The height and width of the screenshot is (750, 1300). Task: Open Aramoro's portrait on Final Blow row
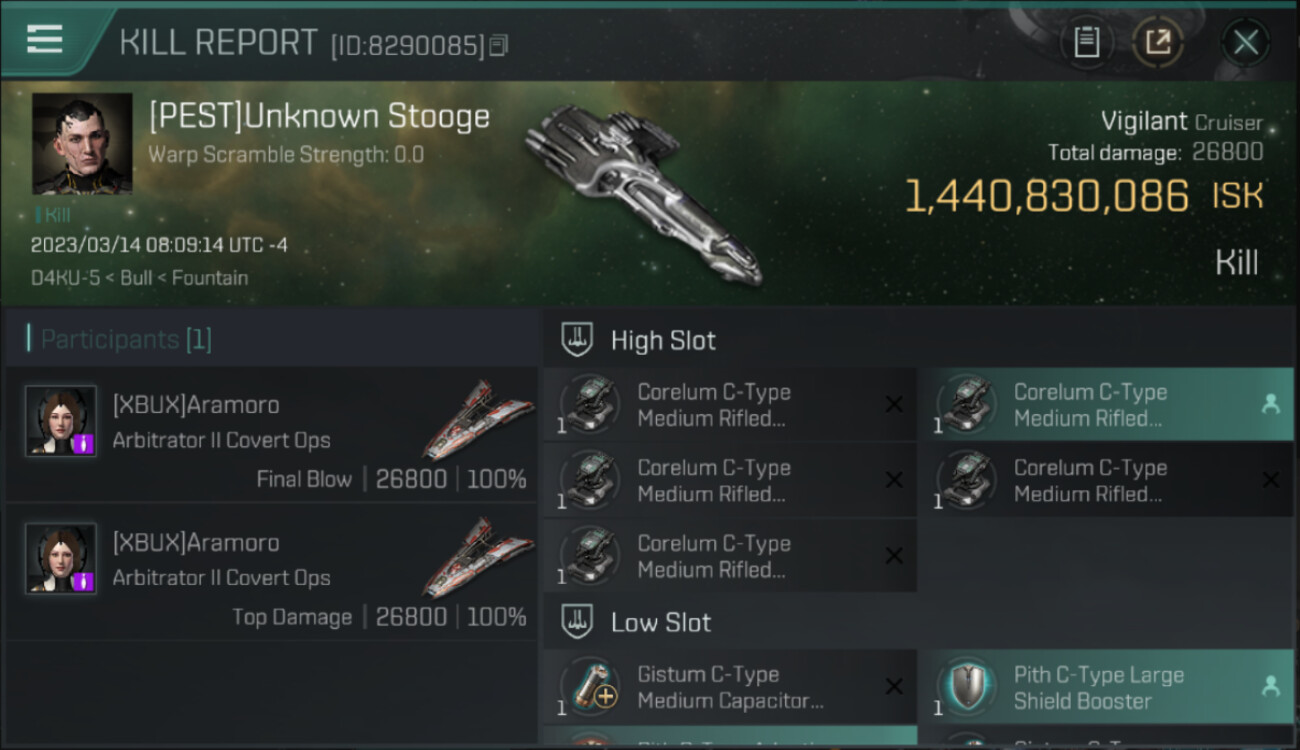pyautogui.click(x=61, y=421)
